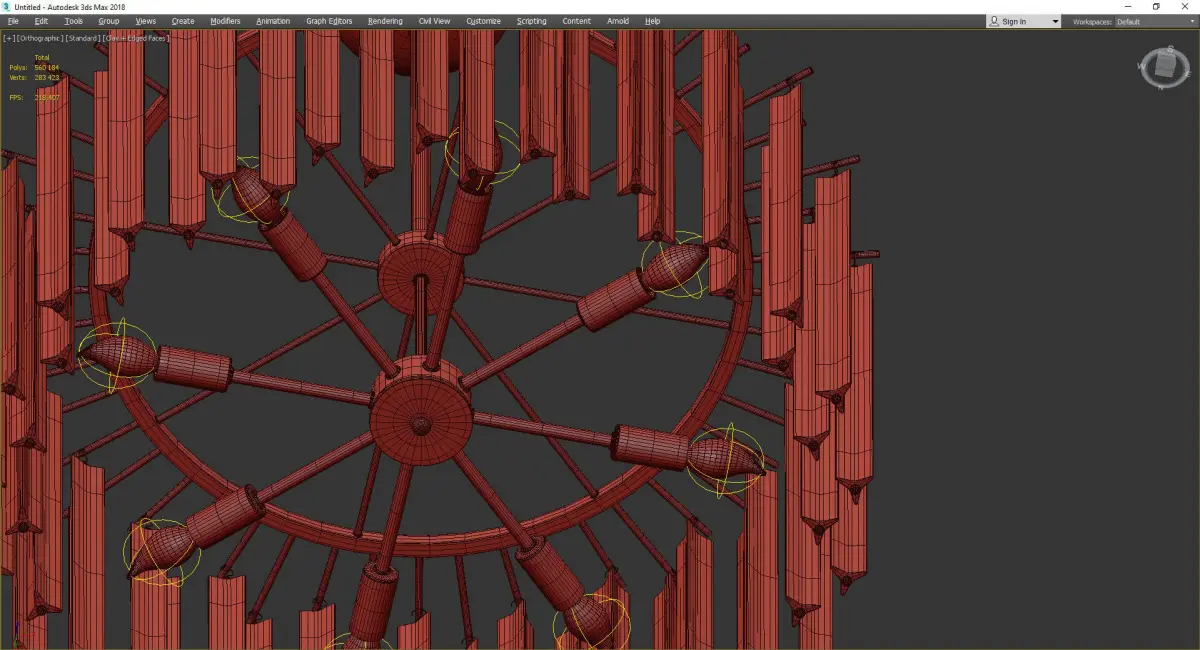The height and width of the screenshot is (650, 1200).
Task: Click the FPS statistic readout
Action: 34,97
